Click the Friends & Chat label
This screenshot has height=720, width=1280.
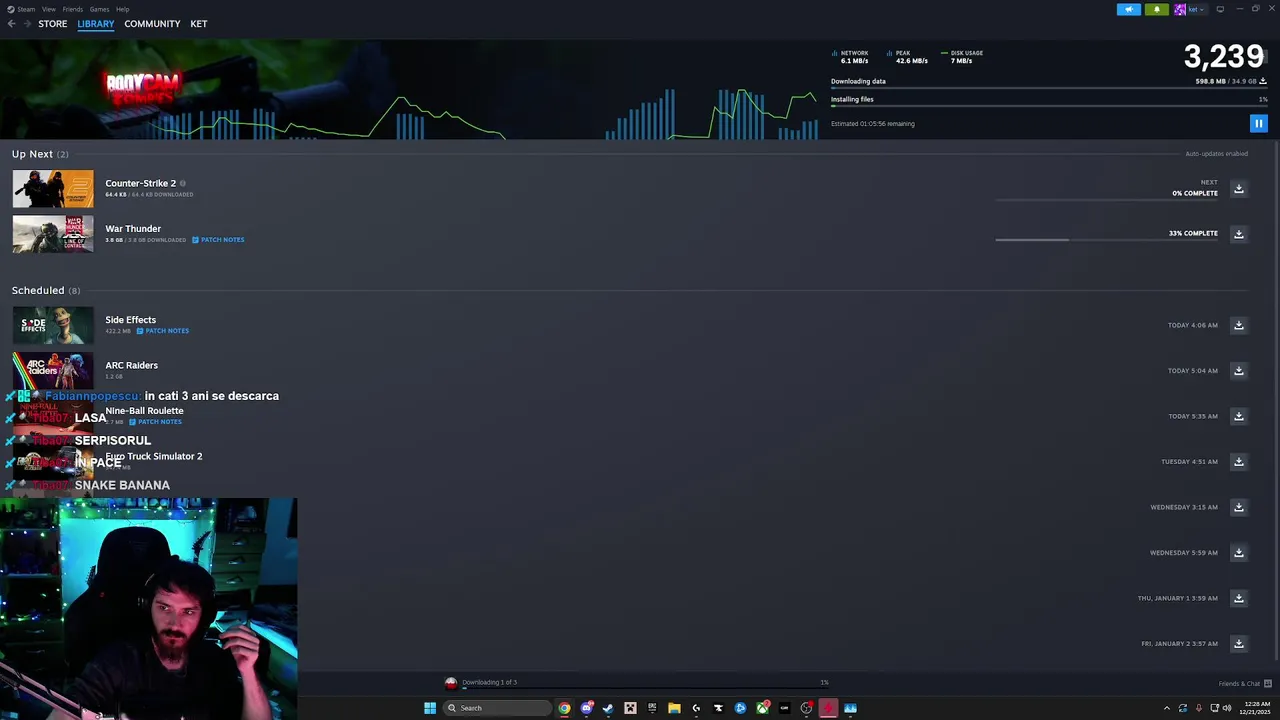click(1239, 684)
